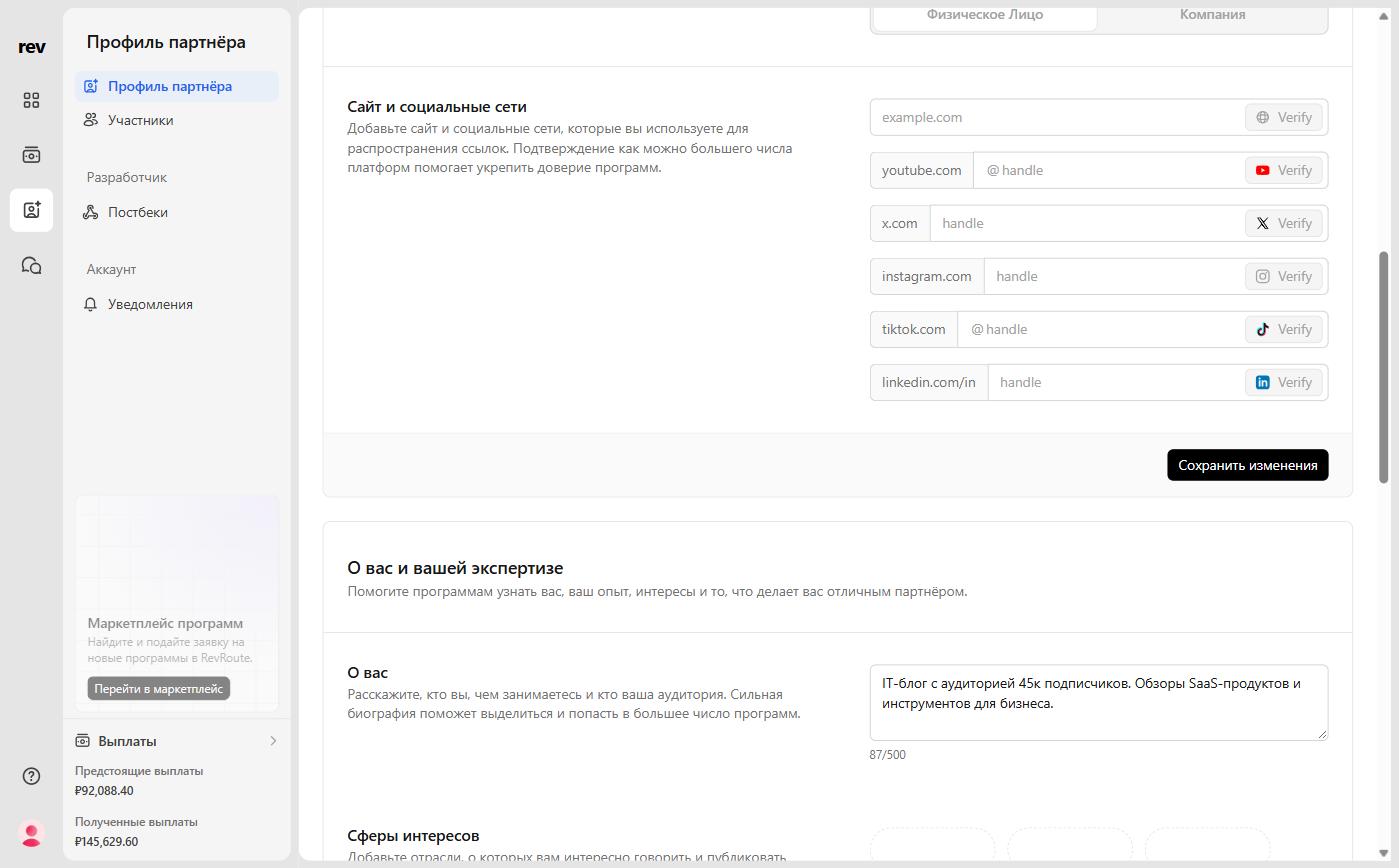Click Перейти в маркетплейс button
1399x868 pixels.
(x=159, y=689)
